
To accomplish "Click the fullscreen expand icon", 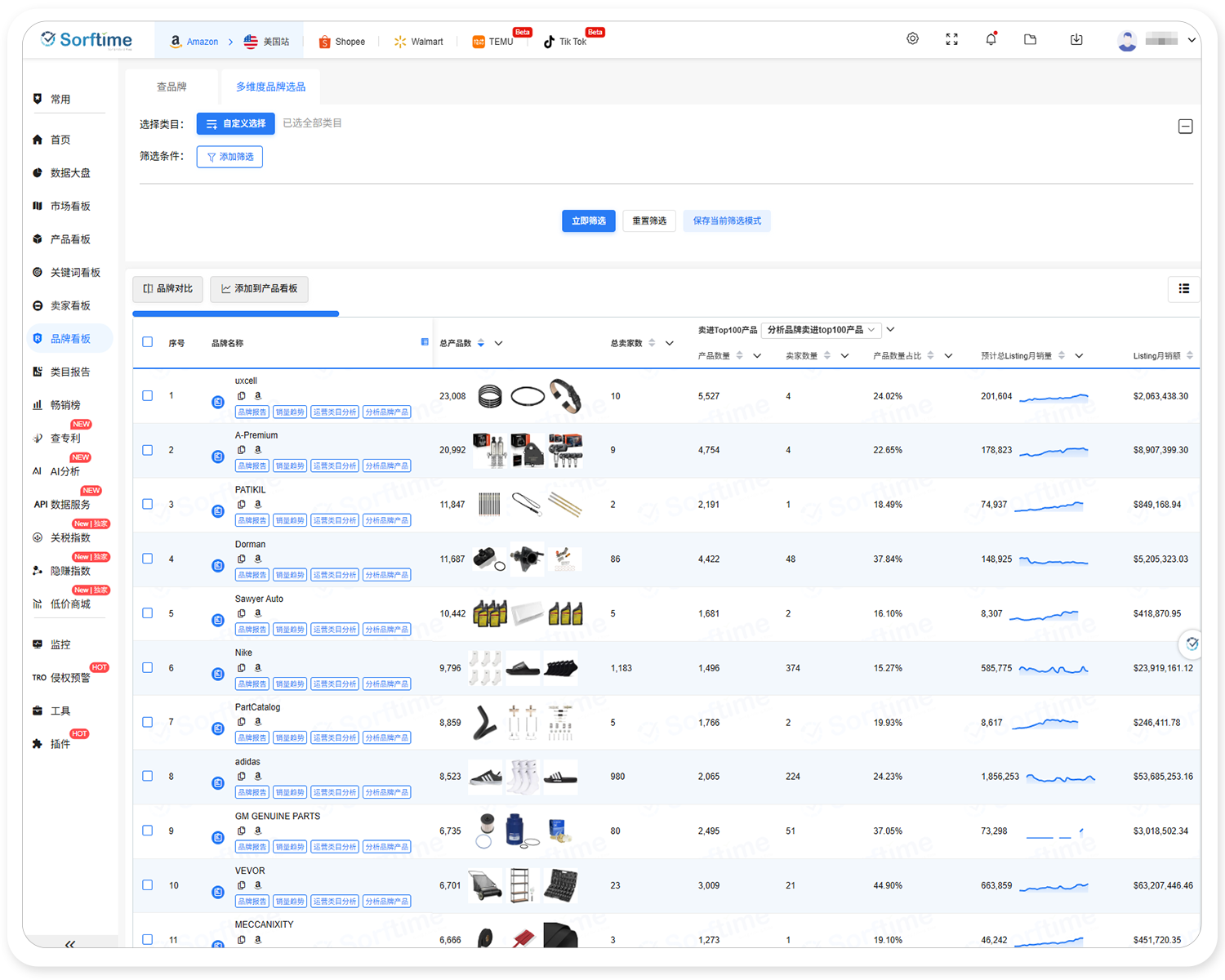I will click(x=951, y=39).
